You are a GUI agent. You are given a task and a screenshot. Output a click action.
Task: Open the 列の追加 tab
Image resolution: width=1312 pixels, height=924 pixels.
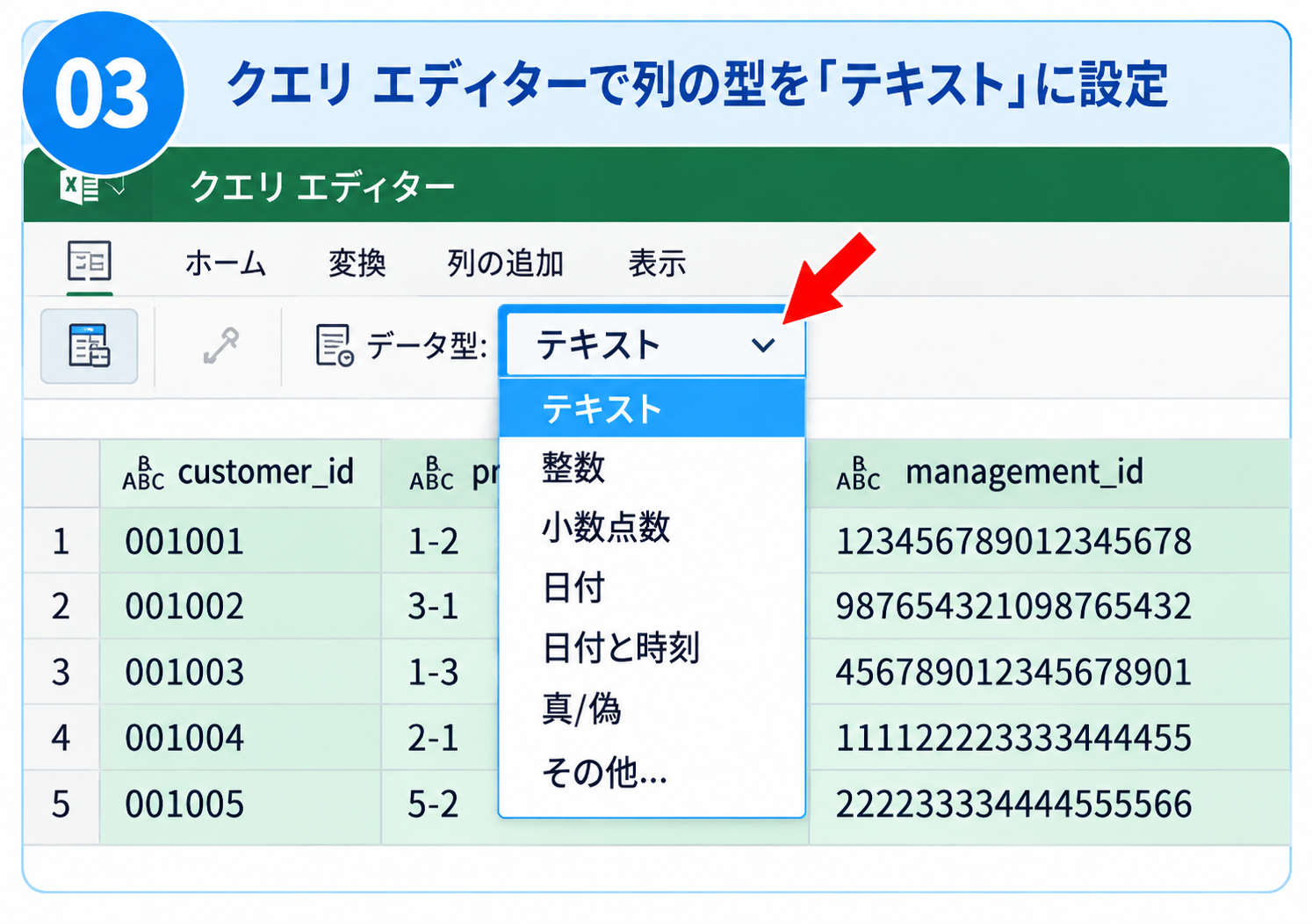pyautogui.click(x=505, y=263)
